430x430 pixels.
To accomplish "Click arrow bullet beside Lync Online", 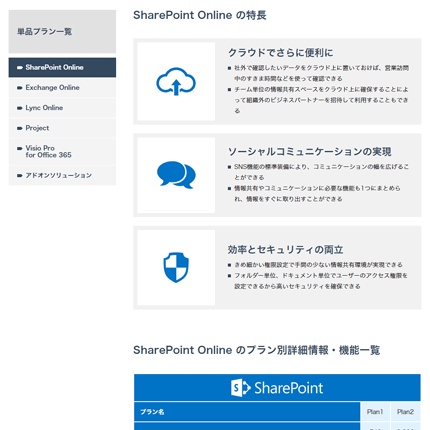I will [x=20, y=108].
